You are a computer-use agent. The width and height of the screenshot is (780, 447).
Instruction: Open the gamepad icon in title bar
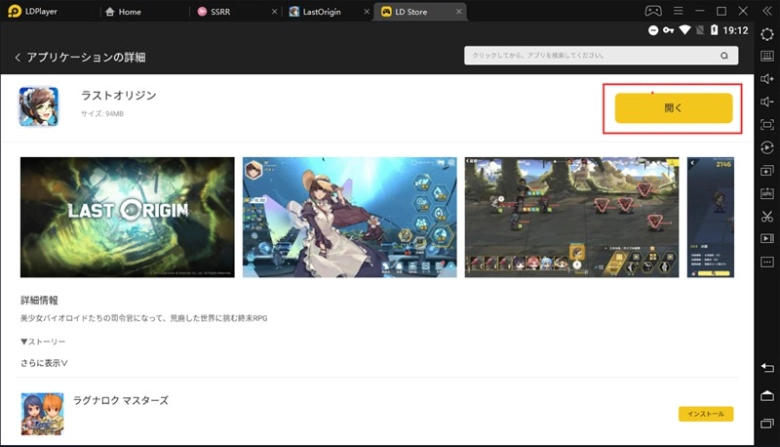coord(652,11)
